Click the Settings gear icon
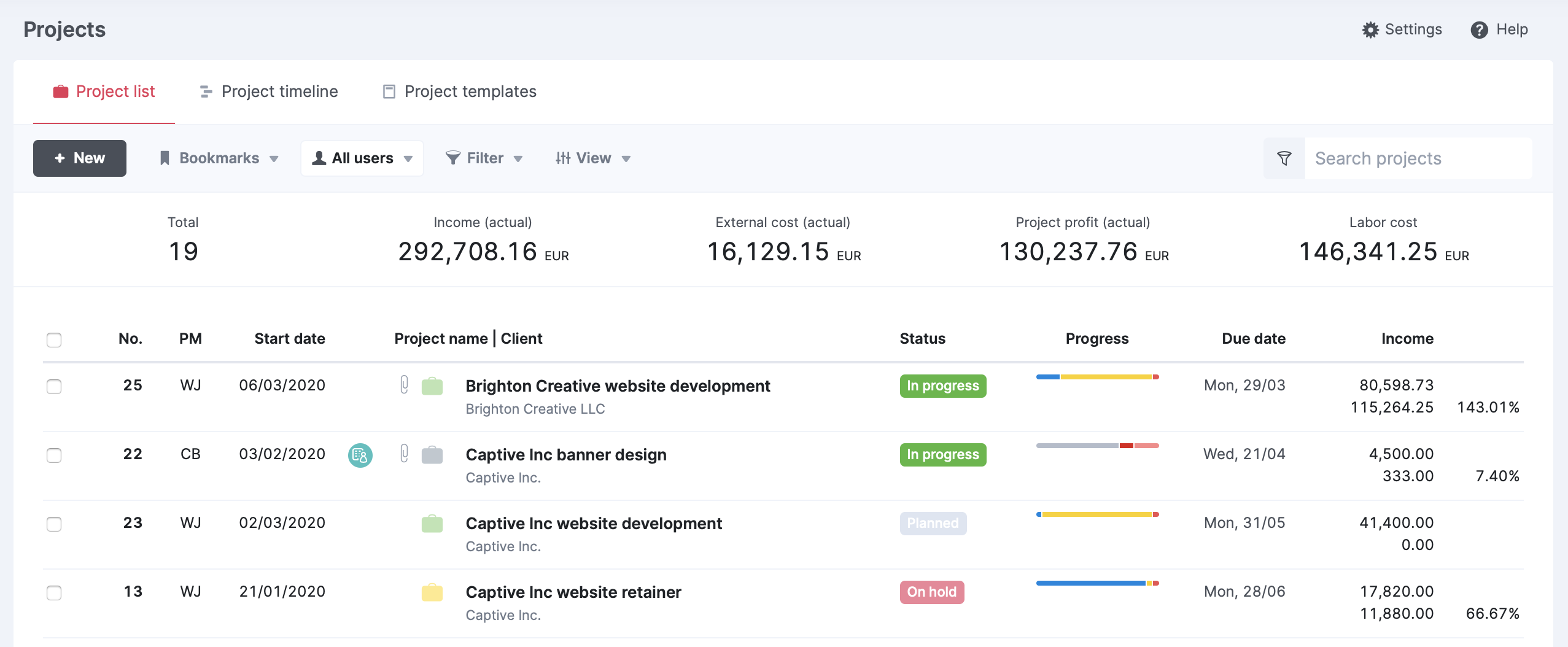The image size is (1568, 647). pyautogui.click(x=1370, y=29)
